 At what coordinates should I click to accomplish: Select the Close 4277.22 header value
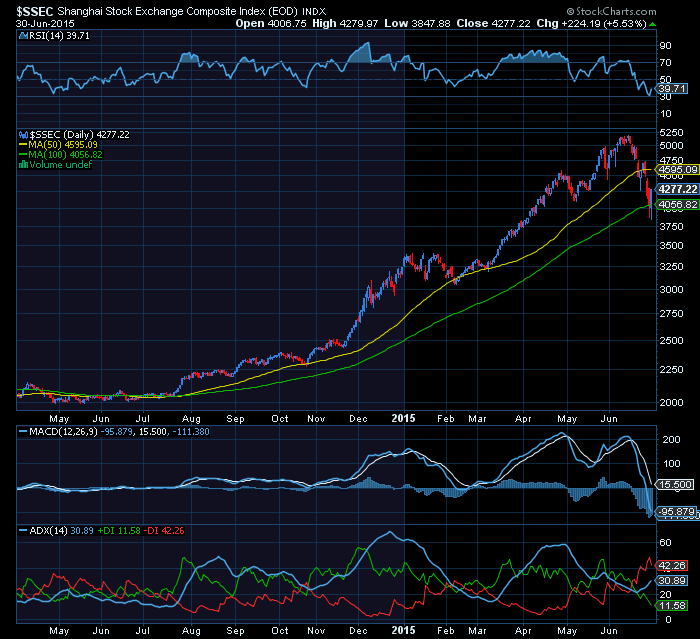(493, 23)
